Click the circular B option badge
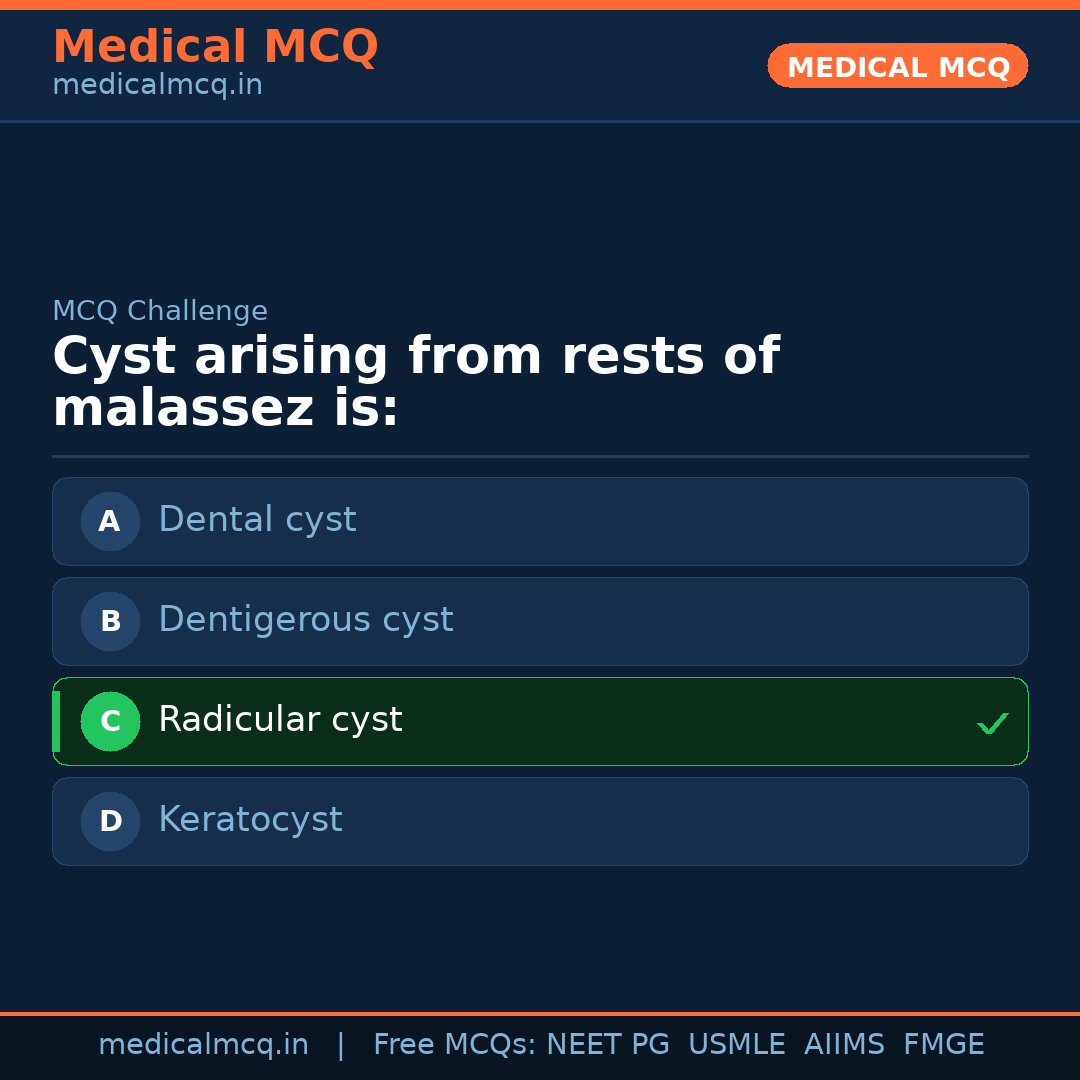 110,621
